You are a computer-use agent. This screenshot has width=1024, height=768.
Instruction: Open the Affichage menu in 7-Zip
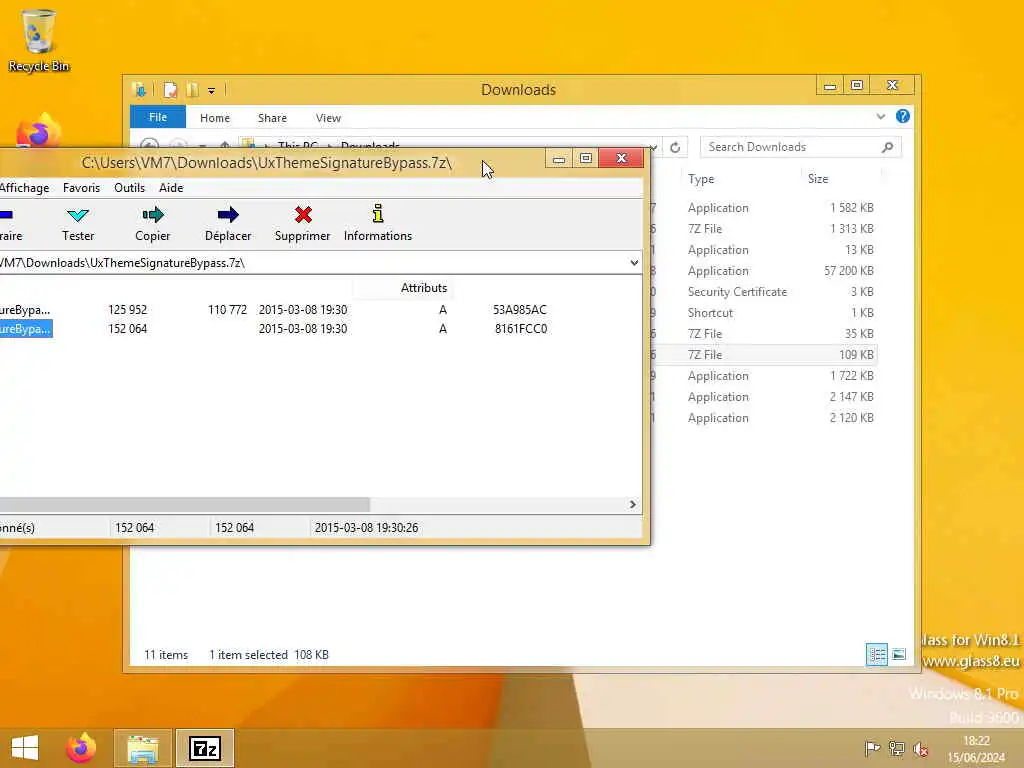(x=24, y=188)
